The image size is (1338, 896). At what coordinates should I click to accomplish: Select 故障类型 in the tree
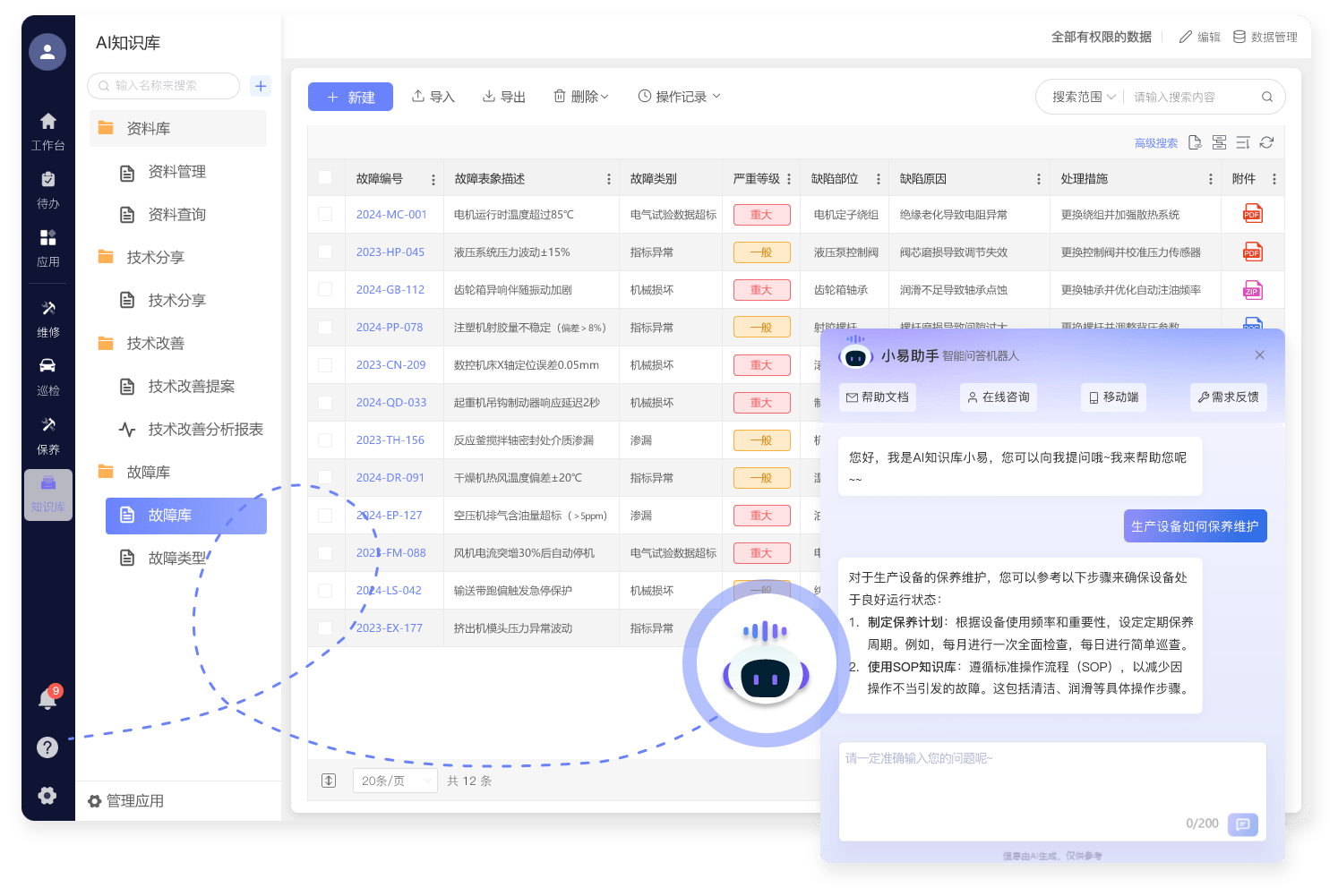[x=176, y=558]
